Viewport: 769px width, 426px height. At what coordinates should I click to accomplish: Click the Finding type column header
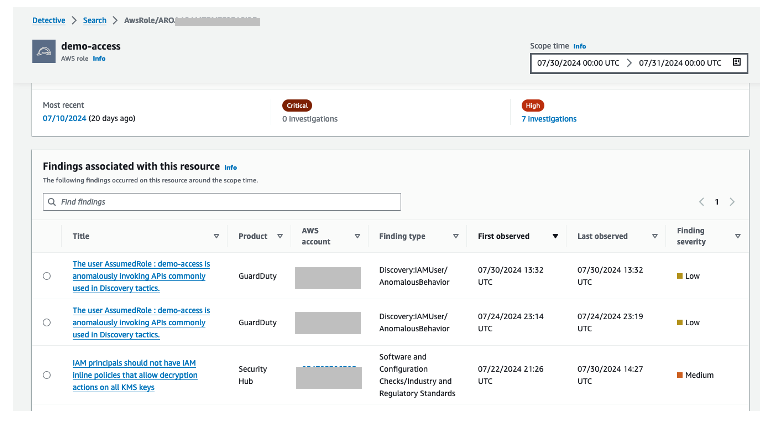(402, 236)
